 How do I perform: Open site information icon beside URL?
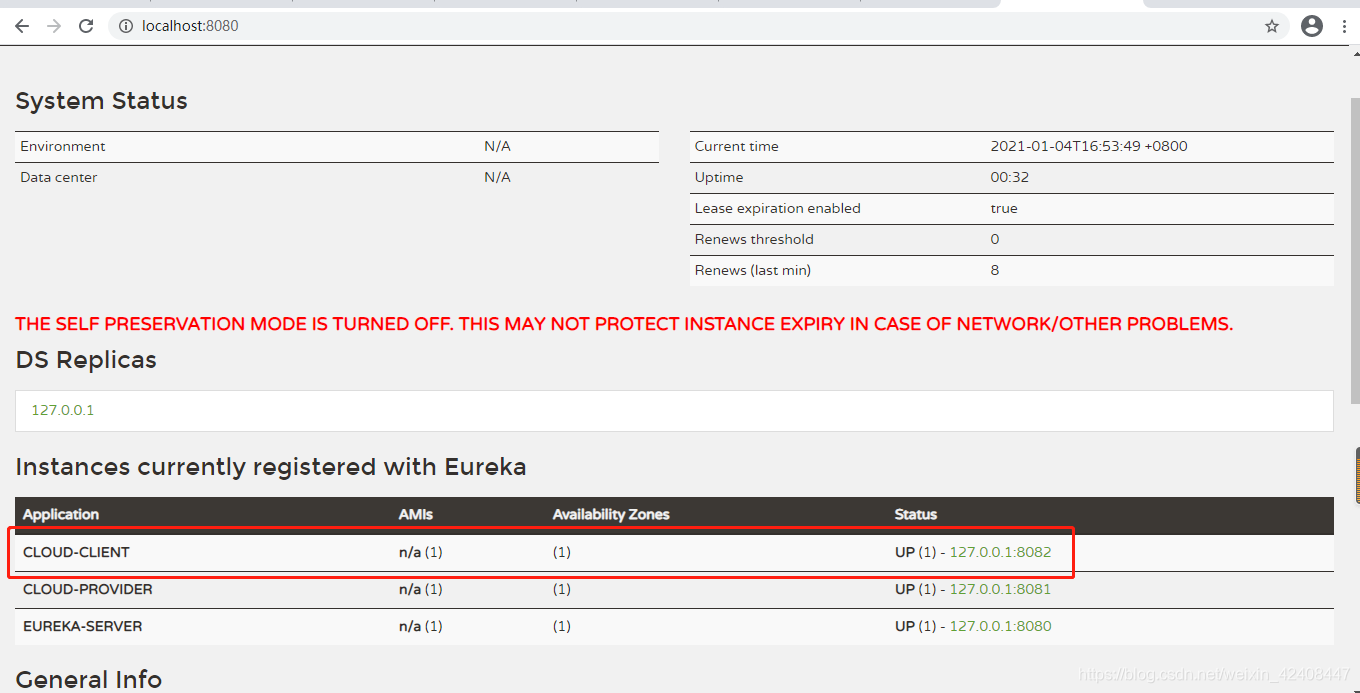(x=126, y=26)
